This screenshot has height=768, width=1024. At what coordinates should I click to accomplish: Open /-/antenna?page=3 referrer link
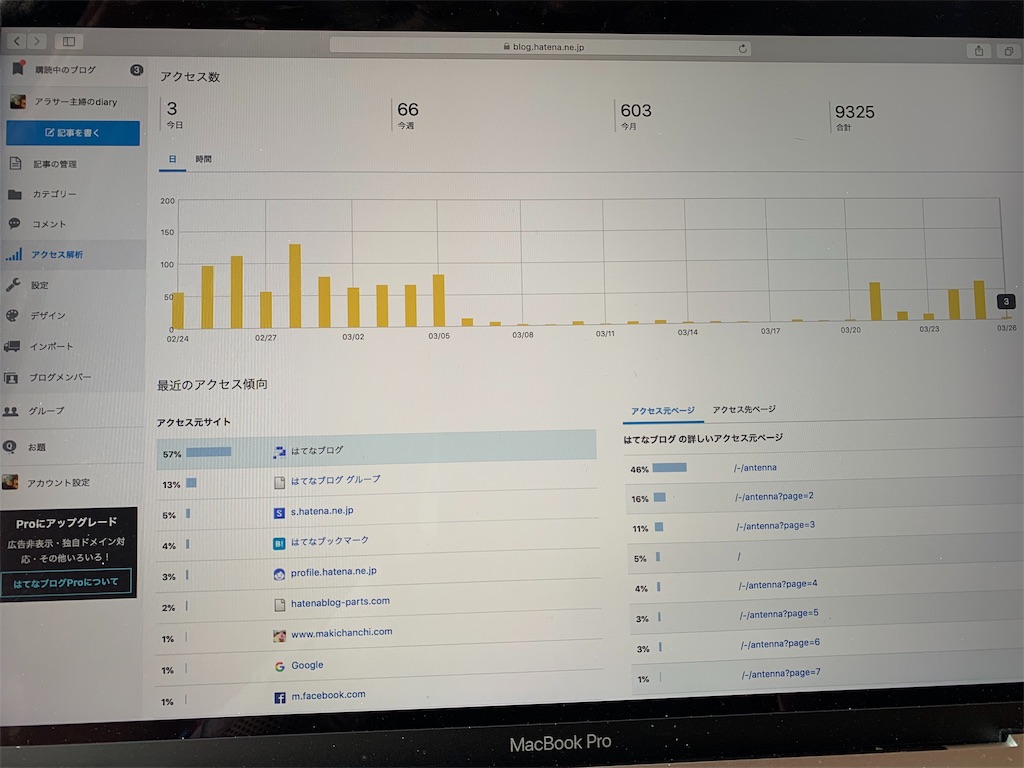pyautogui.click(x=776, y=526)
